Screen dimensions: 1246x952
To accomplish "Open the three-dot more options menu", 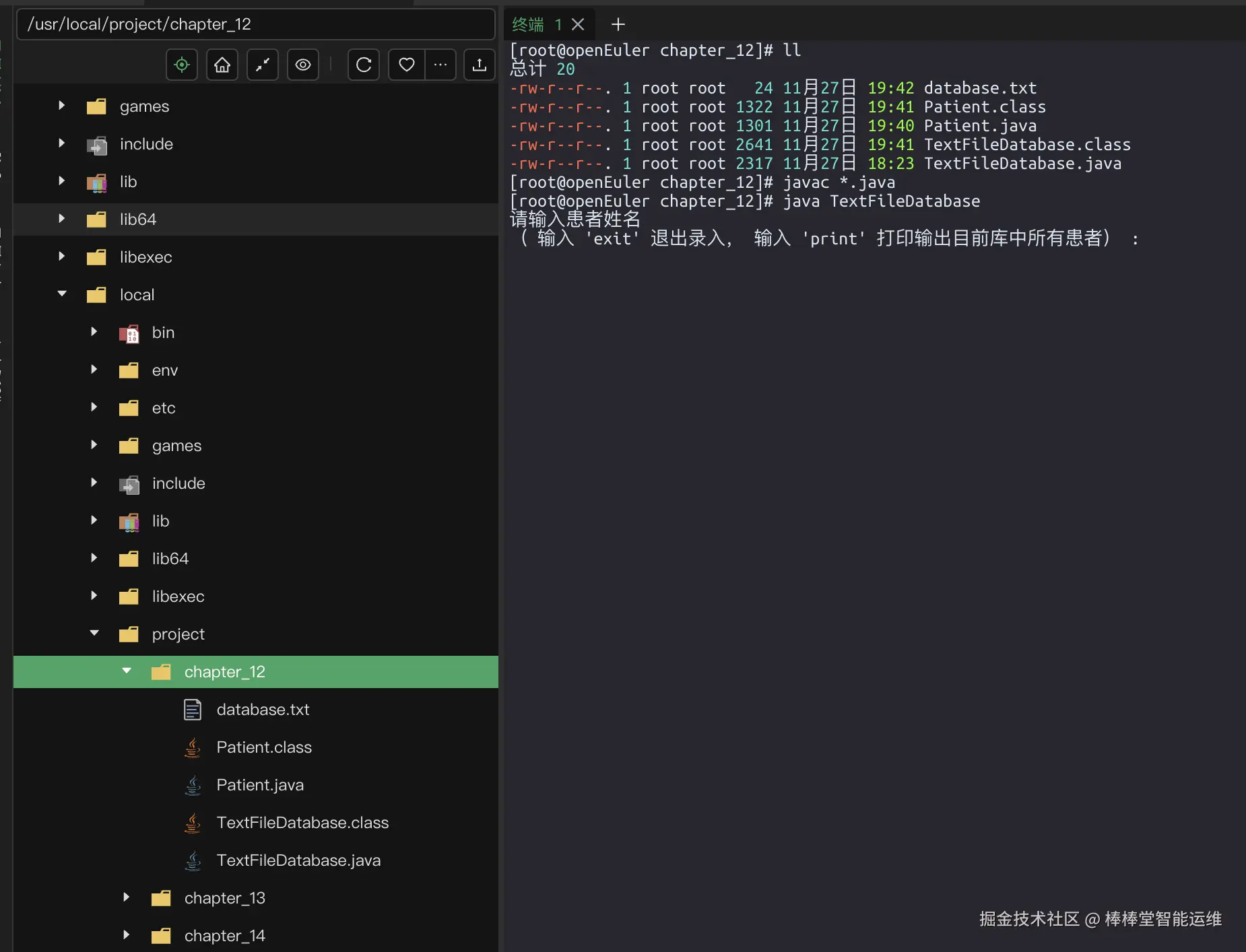I will click(440, 65).
